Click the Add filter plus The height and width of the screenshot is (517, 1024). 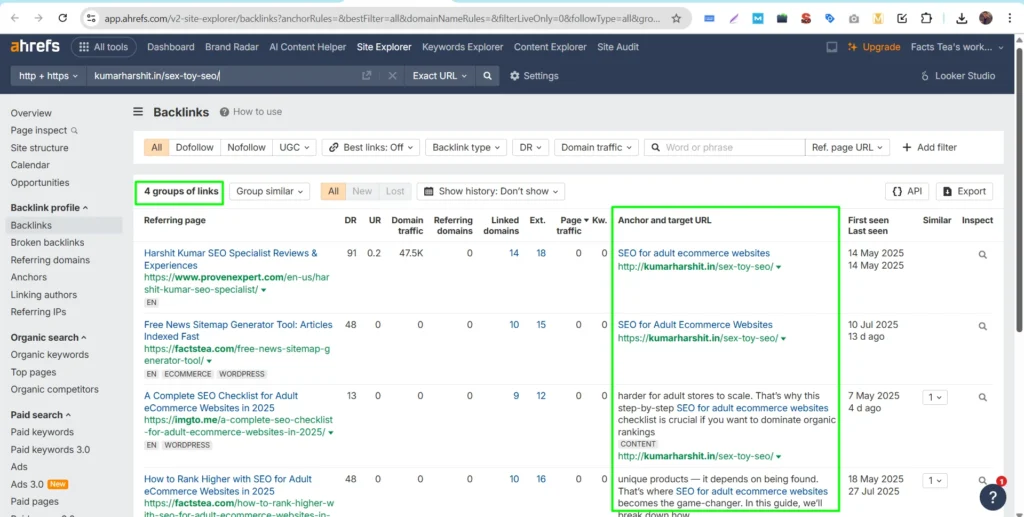coord(929,148)
